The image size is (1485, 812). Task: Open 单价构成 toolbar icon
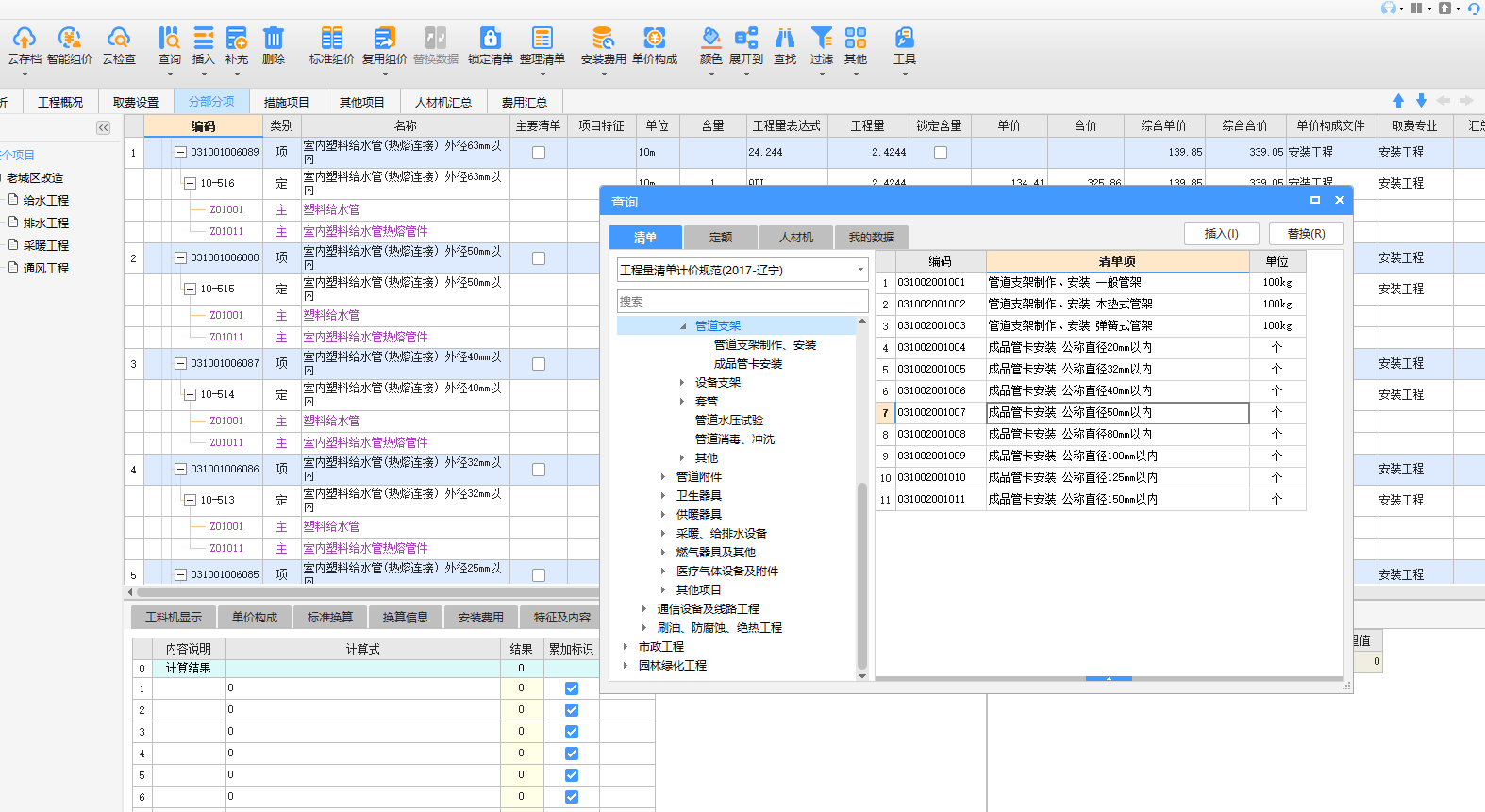(655, 39)
